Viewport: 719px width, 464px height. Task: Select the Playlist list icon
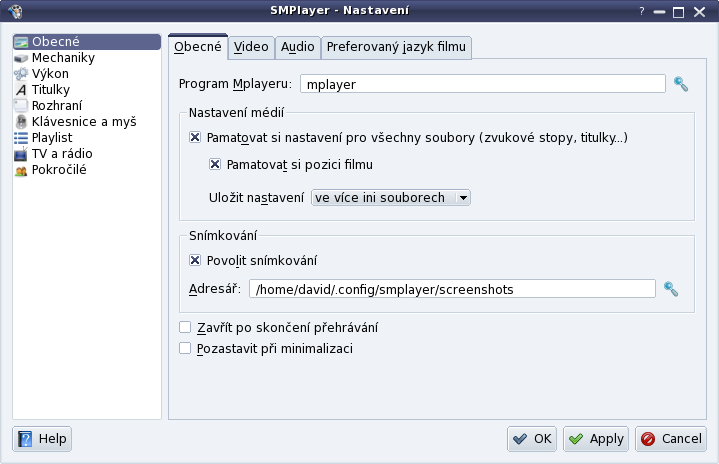point(21,138)
